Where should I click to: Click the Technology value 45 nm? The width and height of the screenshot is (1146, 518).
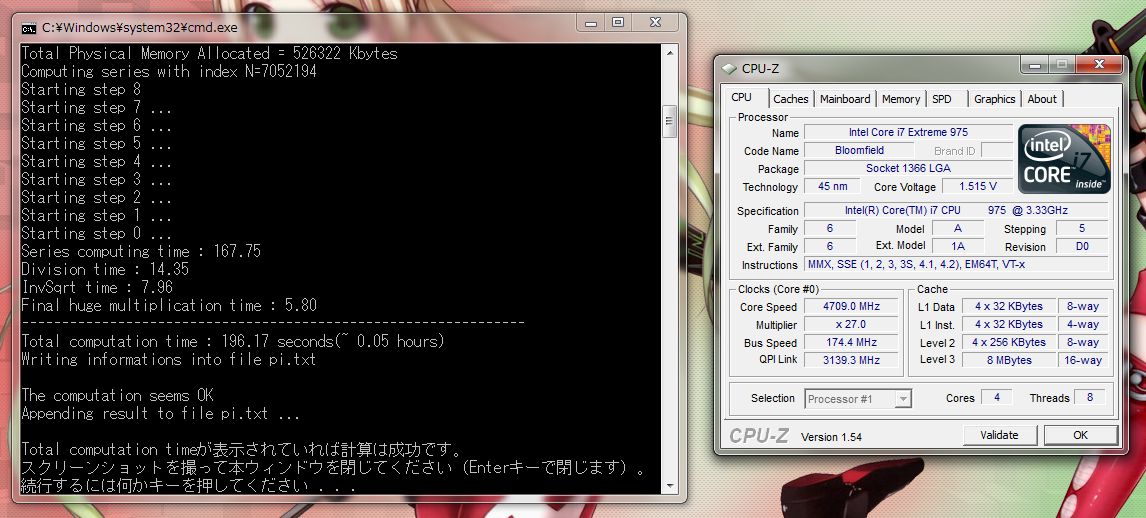click(832, 187)
